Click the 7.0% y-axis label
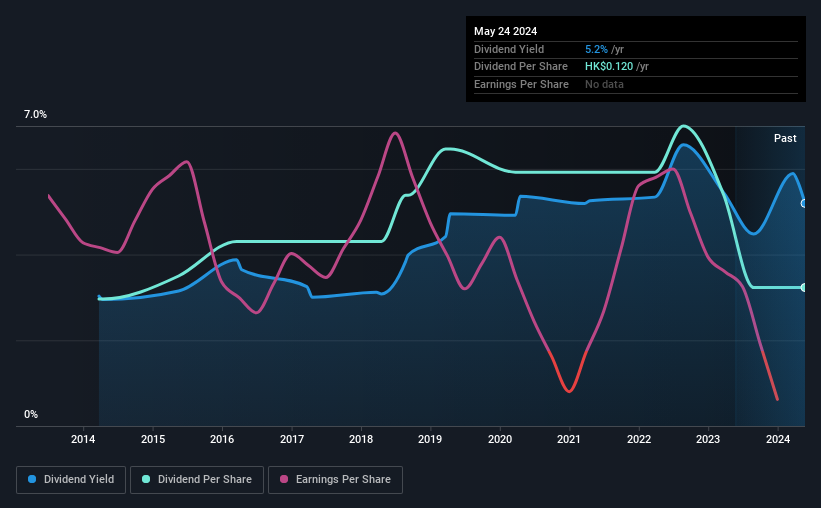Screen dimensions: 821x508 click(x=35, y=115)
